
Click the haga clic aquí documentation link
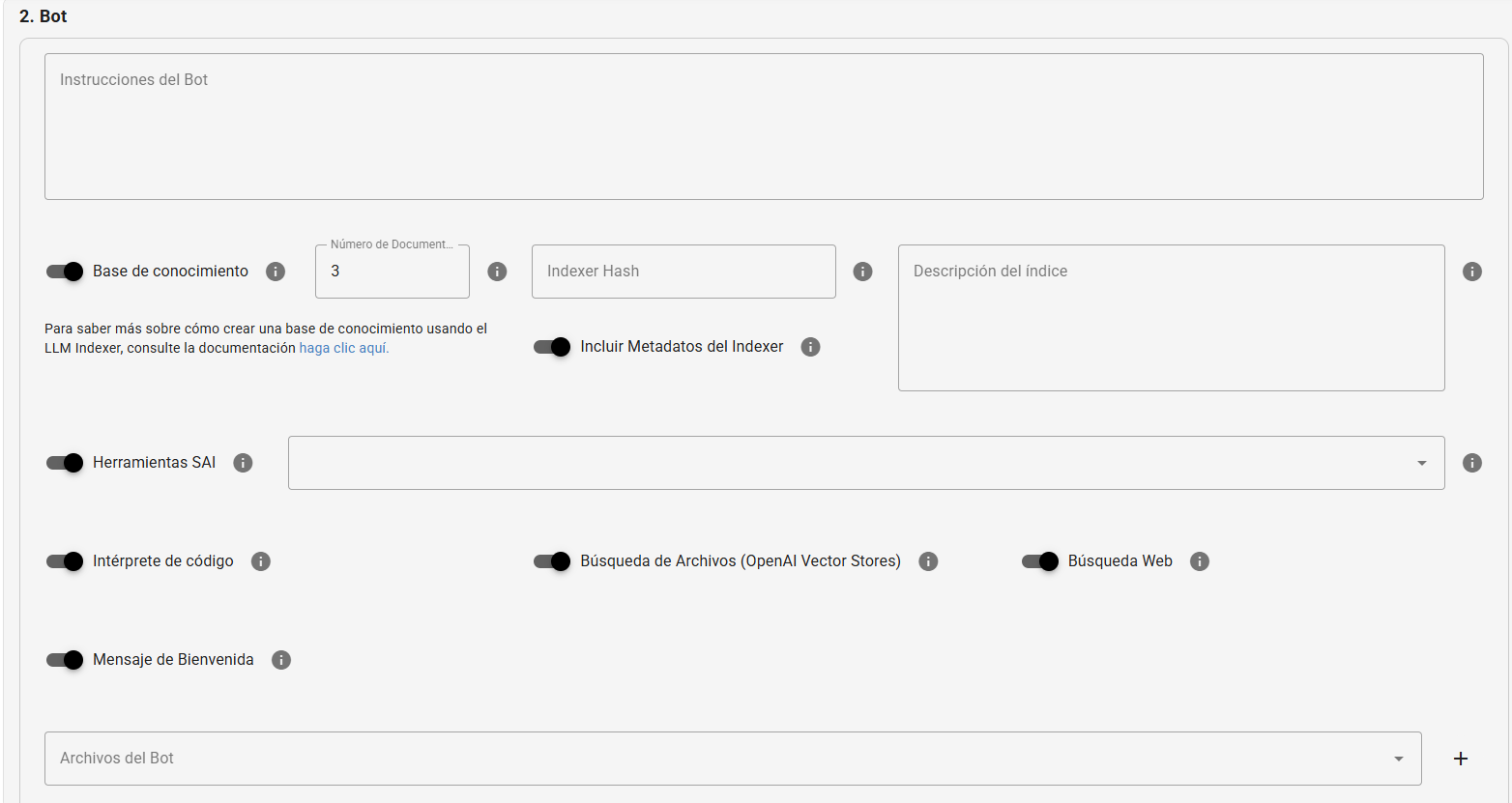343,348
